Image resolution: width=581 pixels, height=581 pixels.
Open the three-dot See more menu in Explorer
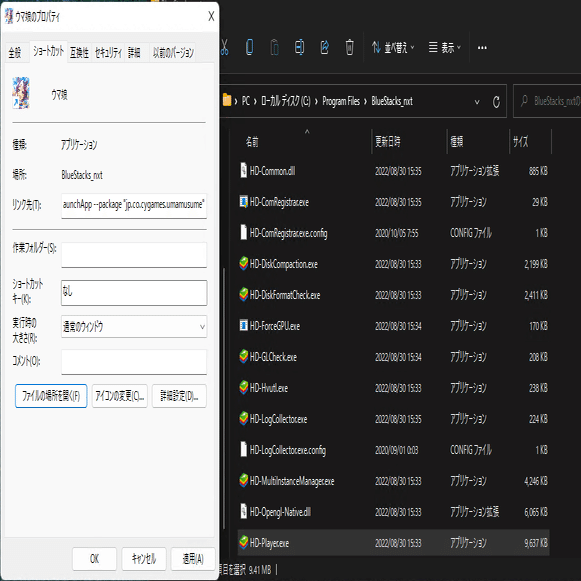click(482, 47)
